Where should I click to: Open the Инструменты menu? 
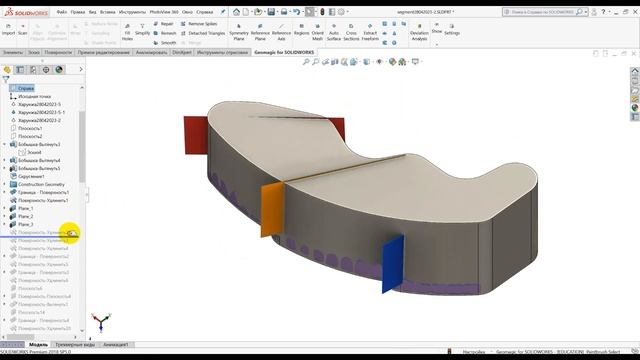point(132,12)
